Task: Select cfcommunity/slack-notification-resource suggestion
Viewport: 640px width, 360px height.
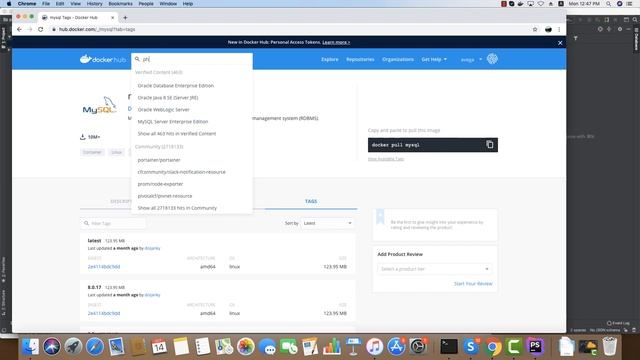Action: pos(181,172)
